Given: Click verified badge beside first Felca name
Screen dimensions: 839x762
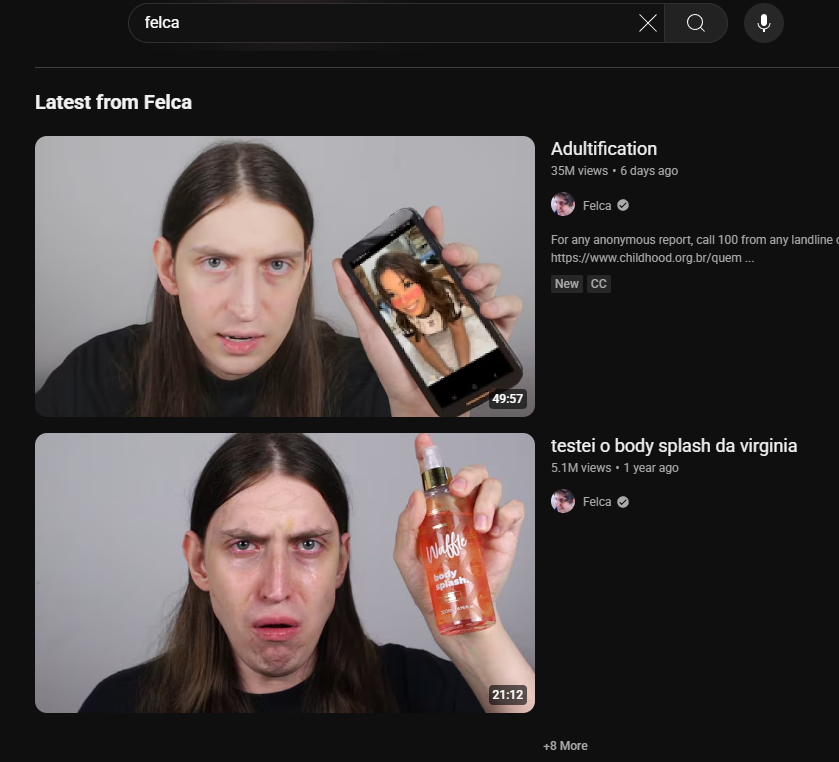Looking at the screenshot, I should 623,205.
